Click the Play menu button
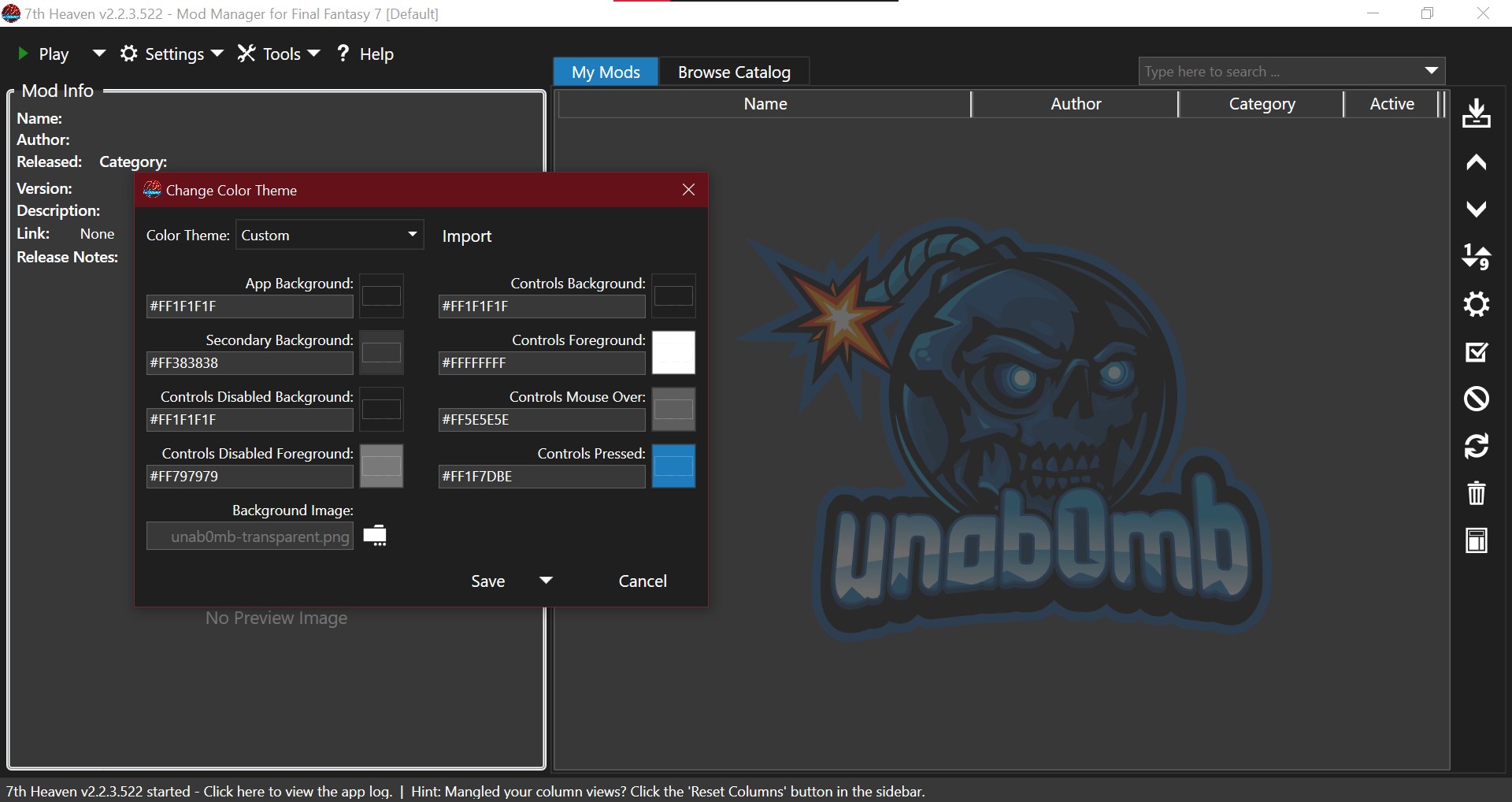Image resolution: width=1512 pixels, height=802 pixels. (x=54, y=54)
